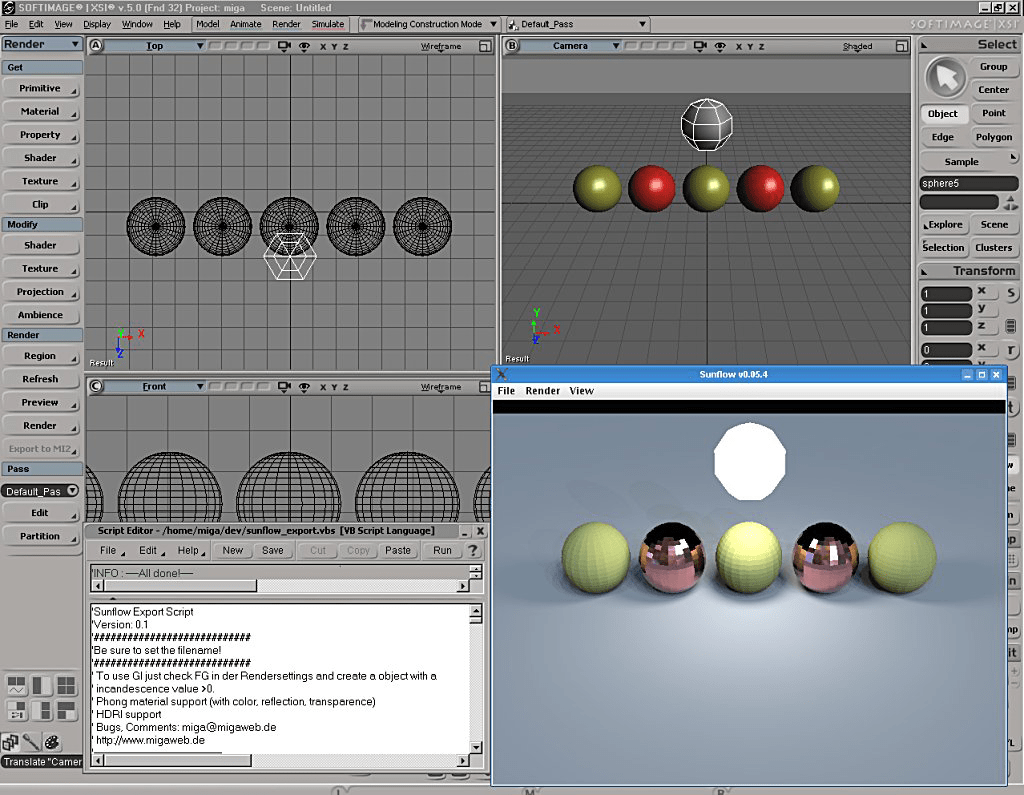
Task: Click Paste in the Script Editor
Action: point(398,551)
